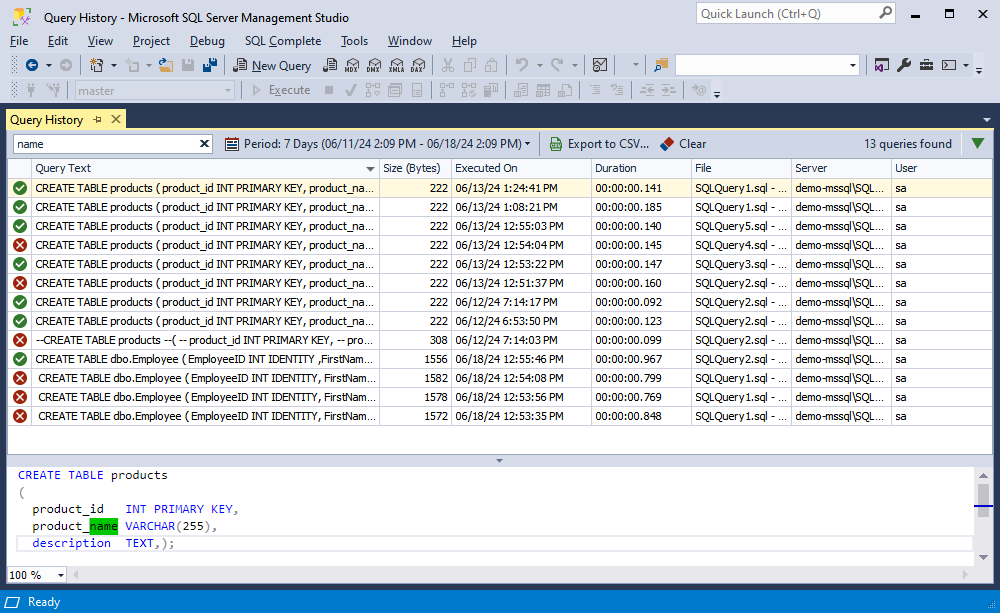Open the SQL Complete menu

283,41
